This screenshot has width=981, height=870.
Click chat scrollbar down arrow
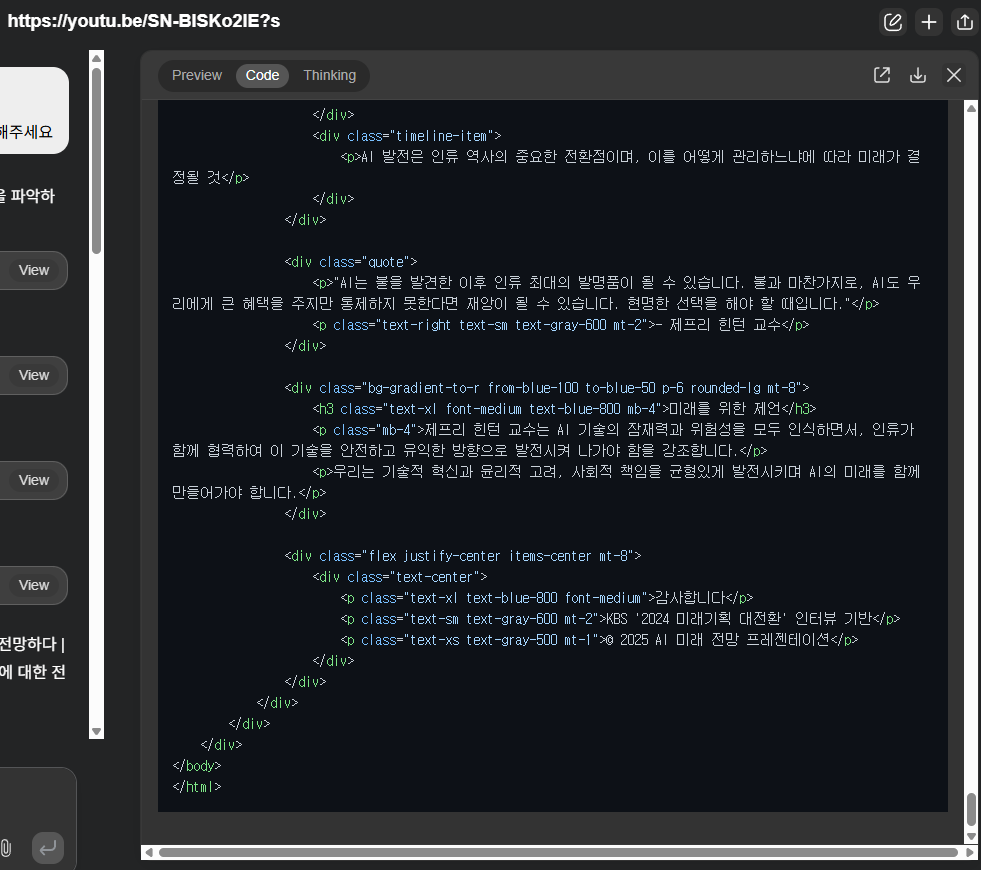[96, 731]
